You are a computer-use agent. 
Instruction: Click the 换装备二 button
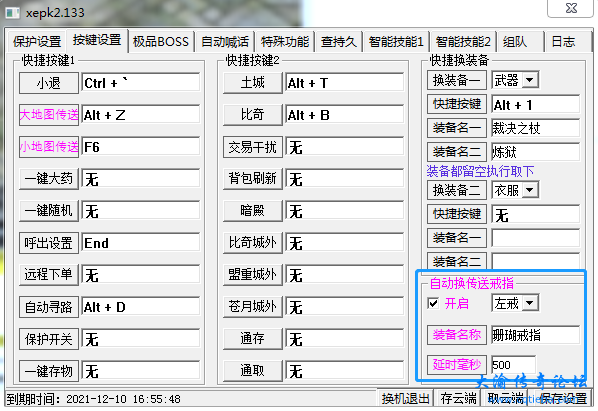click(457, 190)
